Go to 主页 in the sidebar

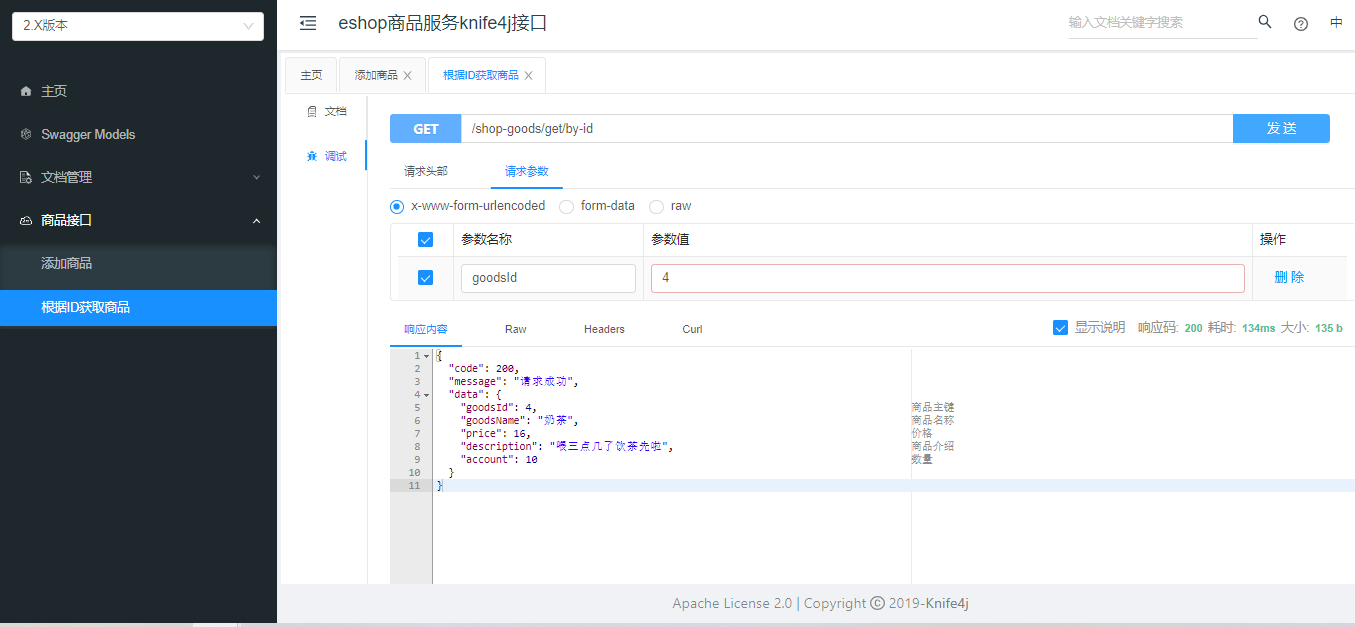(138, 91)
